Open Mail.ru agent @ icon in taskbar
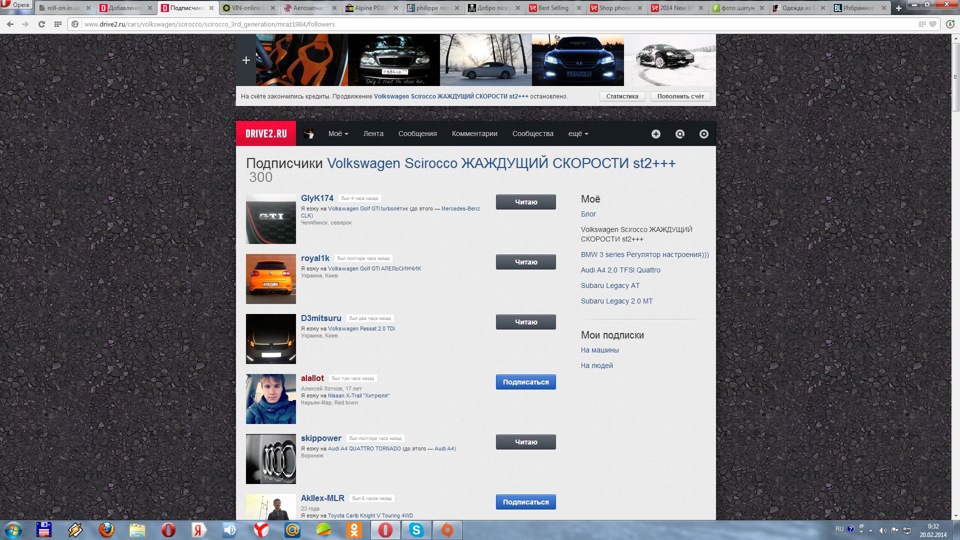Viewport: 960px width, 540px height. coord(292,530)
